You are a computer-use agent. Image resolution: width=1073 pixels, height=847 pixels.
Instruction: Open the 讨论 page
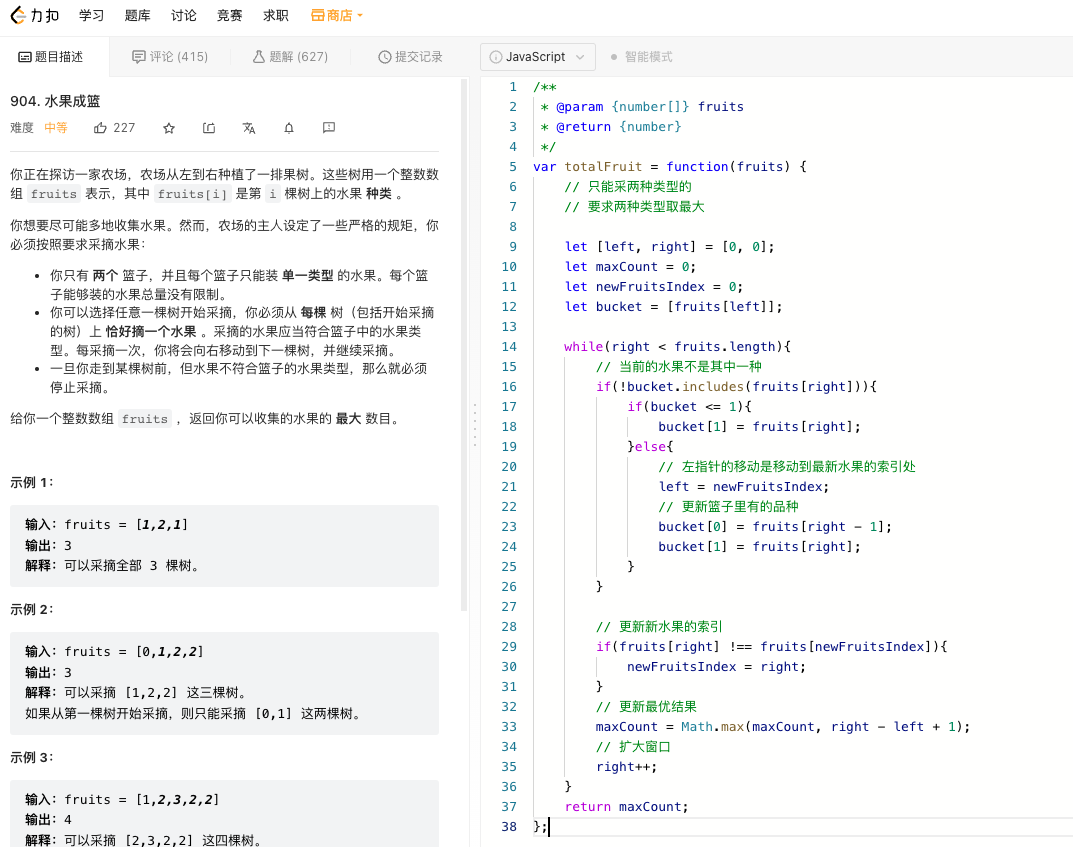pyautogui.click(x=183, y=15)
